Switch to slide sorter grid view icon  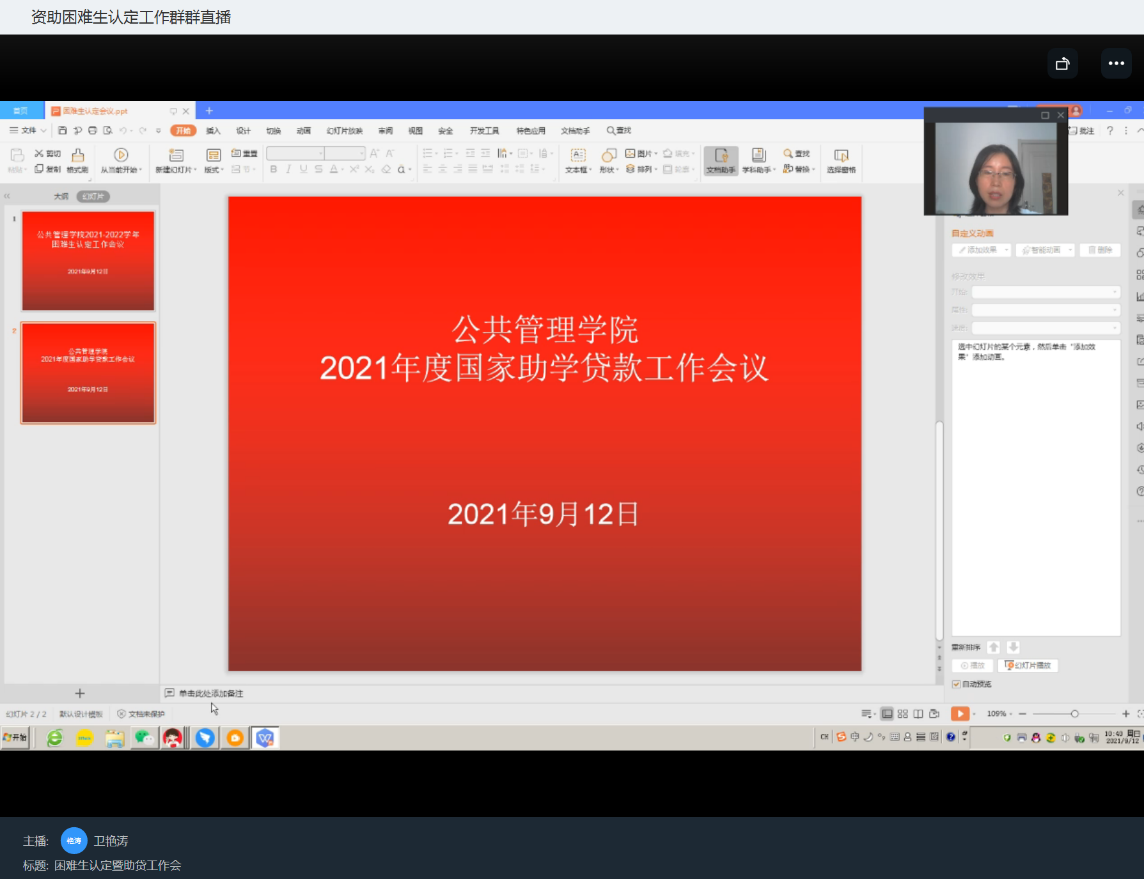pyautogui.click(x=903, y=714)
